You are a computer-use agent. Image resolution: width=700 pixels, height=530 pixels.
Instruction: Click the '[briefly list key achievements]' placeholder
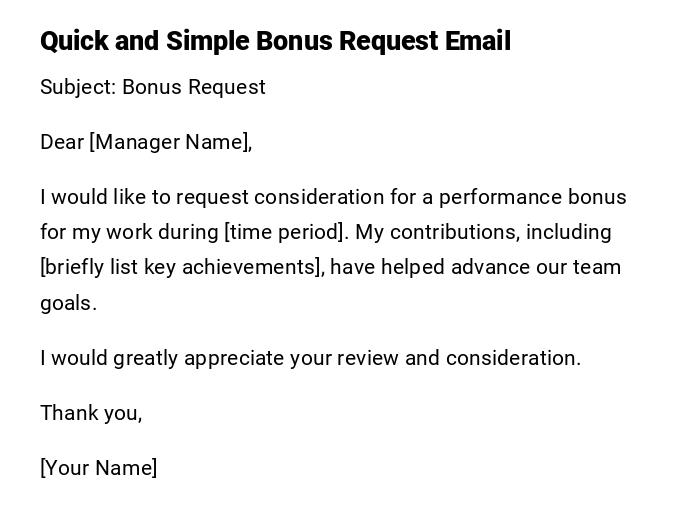pyautogui.click(x=180, y=267)
